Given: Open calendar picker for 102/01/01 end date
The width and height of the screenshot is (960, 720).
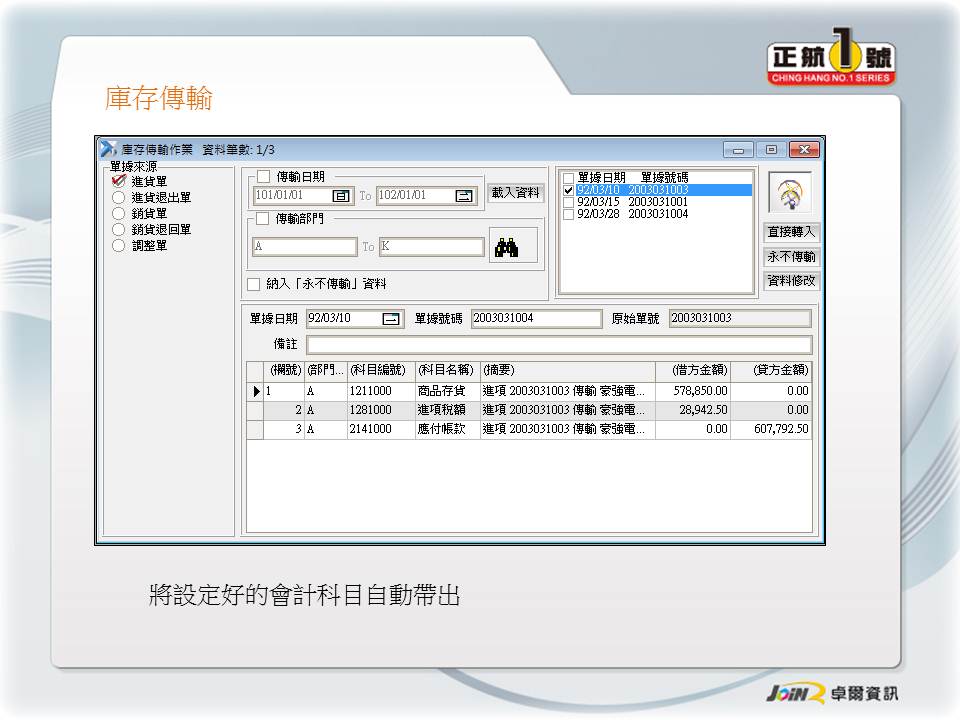Looking at the screenshot, I should point(464,196).
